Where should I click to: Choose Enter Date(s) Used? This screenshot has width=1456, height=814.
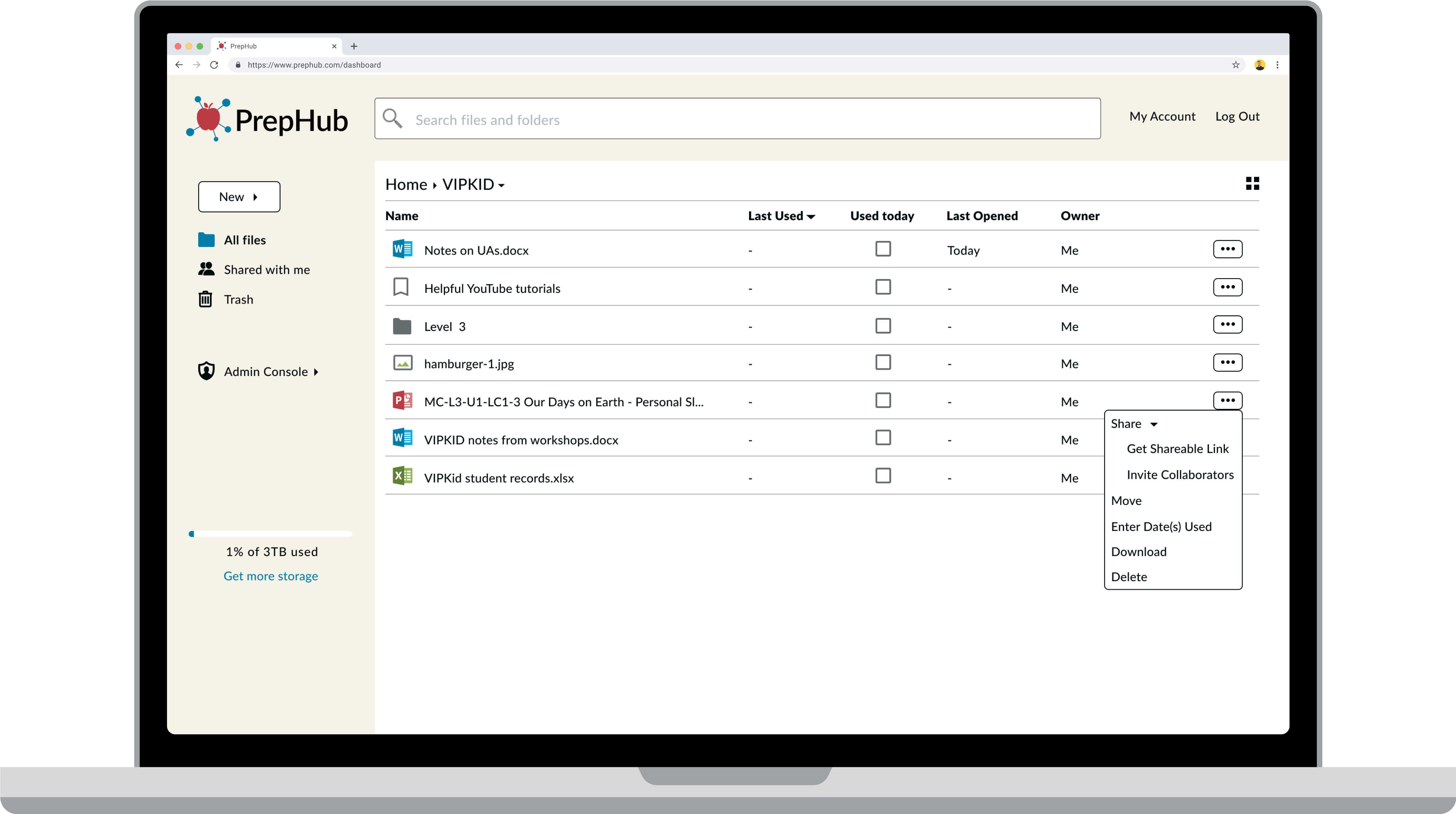(x=1161, y=527)
